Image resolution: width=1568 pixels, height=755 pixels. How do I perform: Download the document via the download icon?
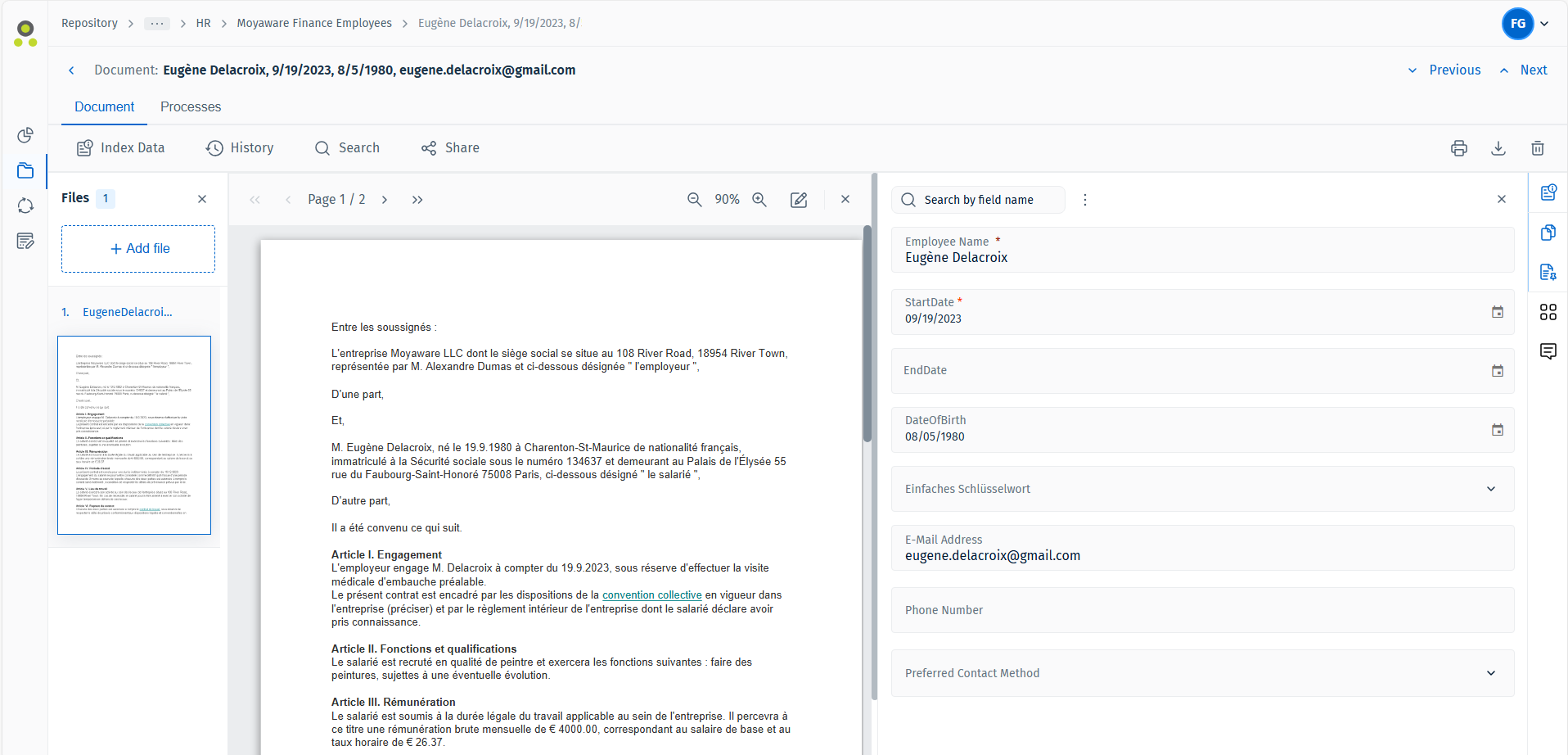click(x=1498, y=148)
